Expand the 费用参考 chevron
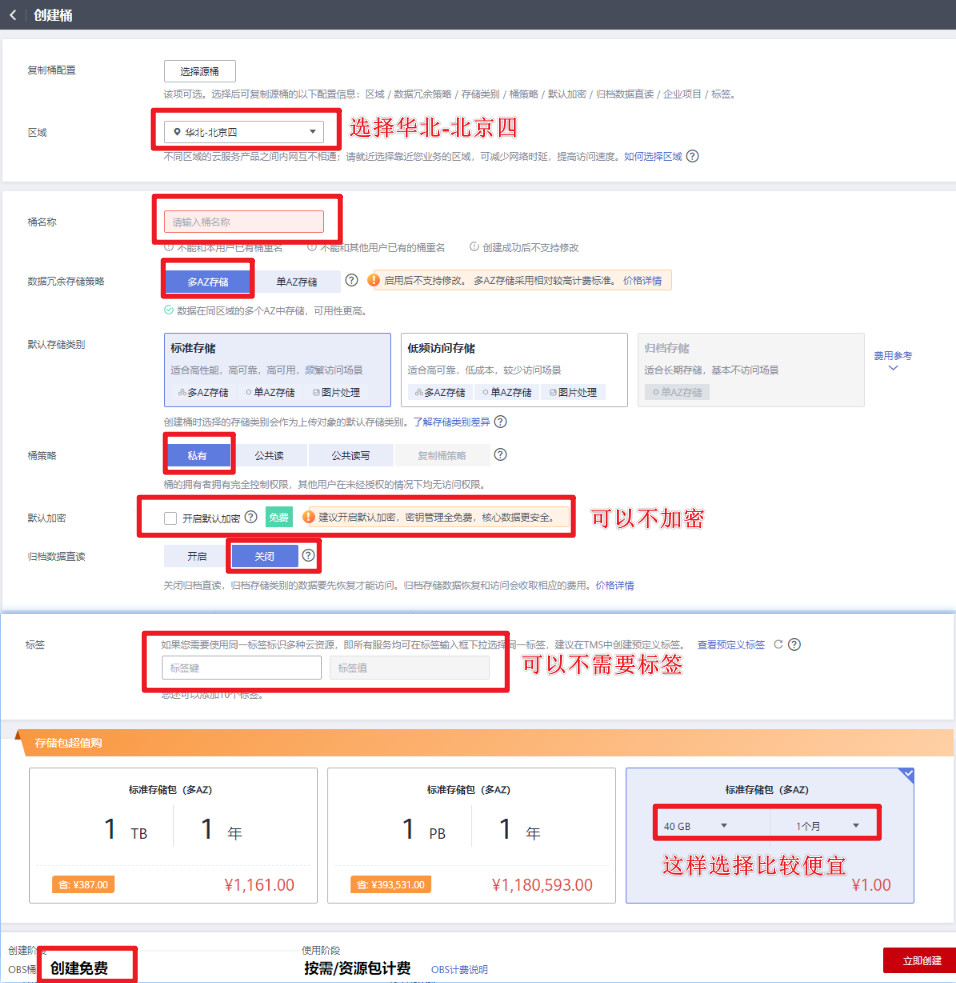The width and height of the screenshot is (956, 983). [893, 368]
